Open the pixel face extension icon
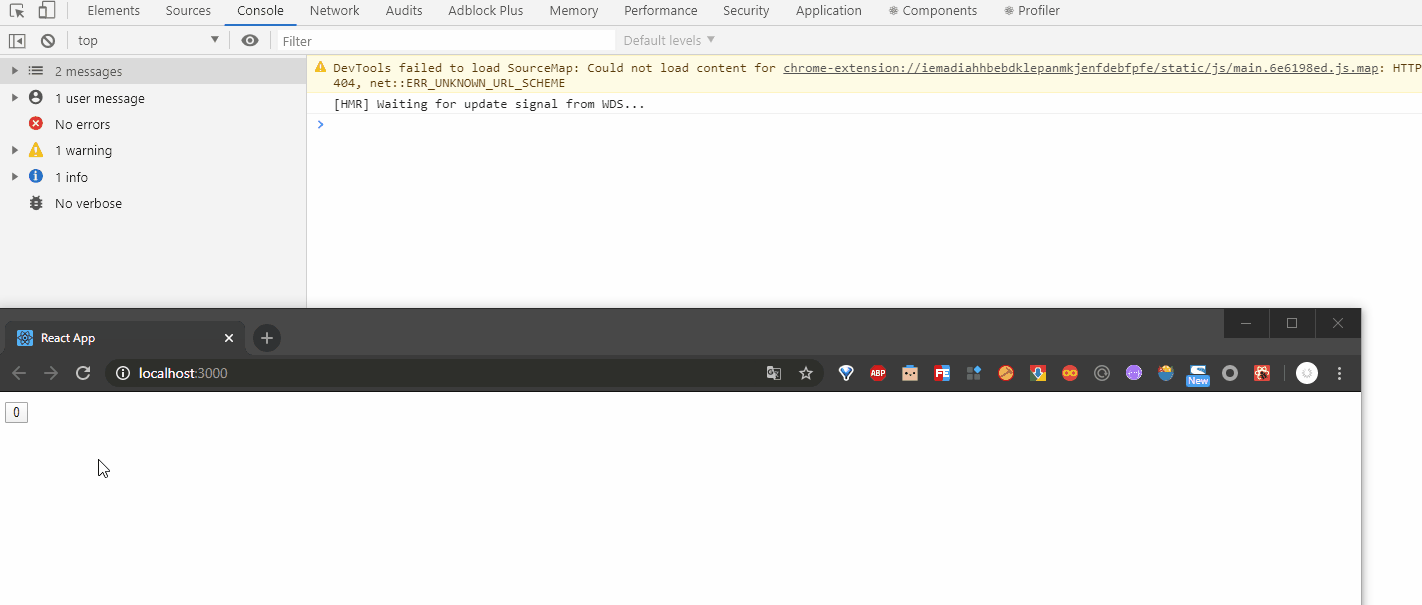Image resolution: width=1422 pixels, height=605 pixels. click(910, 373)
